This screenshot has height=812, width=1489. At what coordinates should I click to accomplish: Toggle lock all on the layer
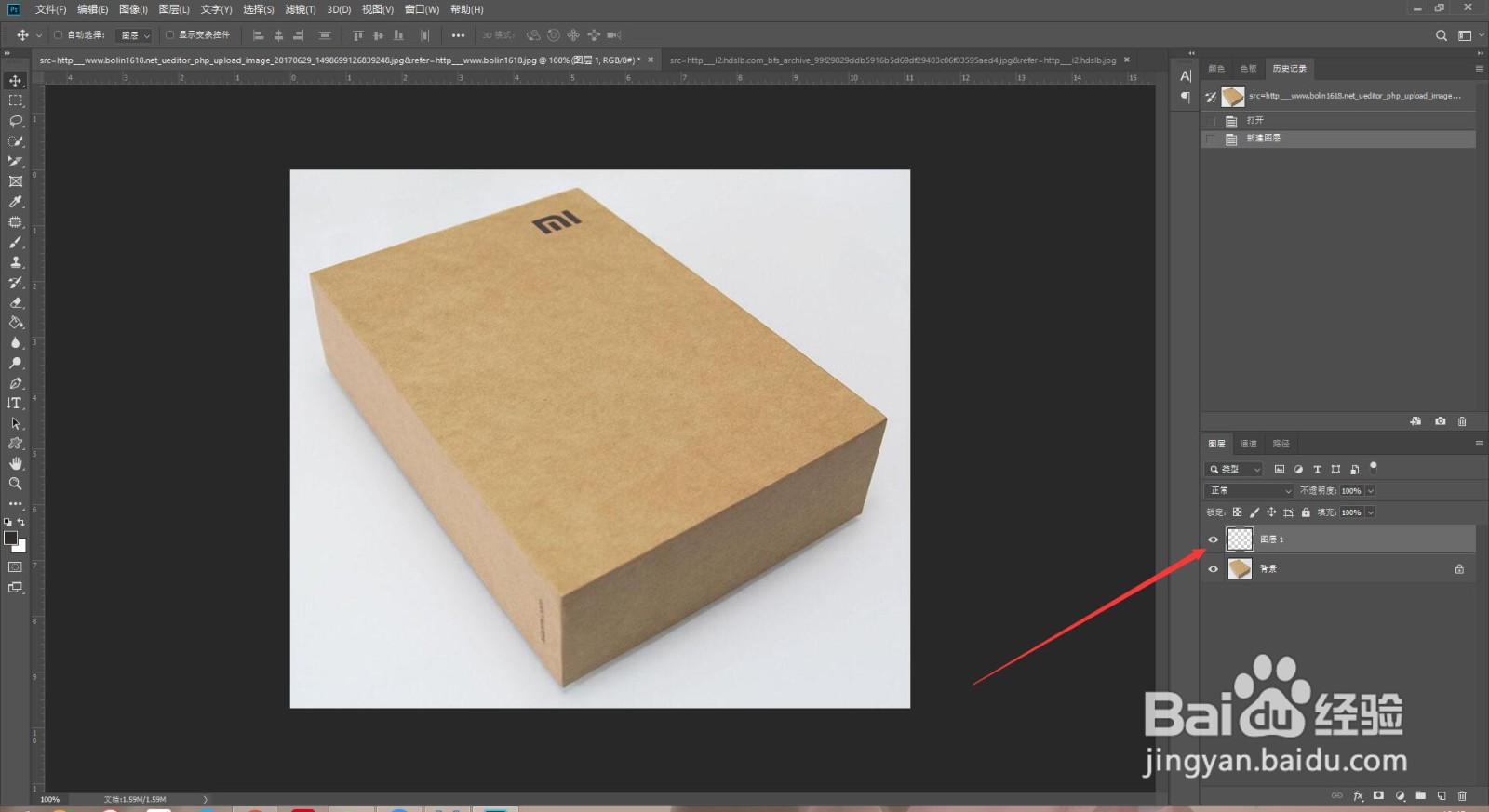1306,512
